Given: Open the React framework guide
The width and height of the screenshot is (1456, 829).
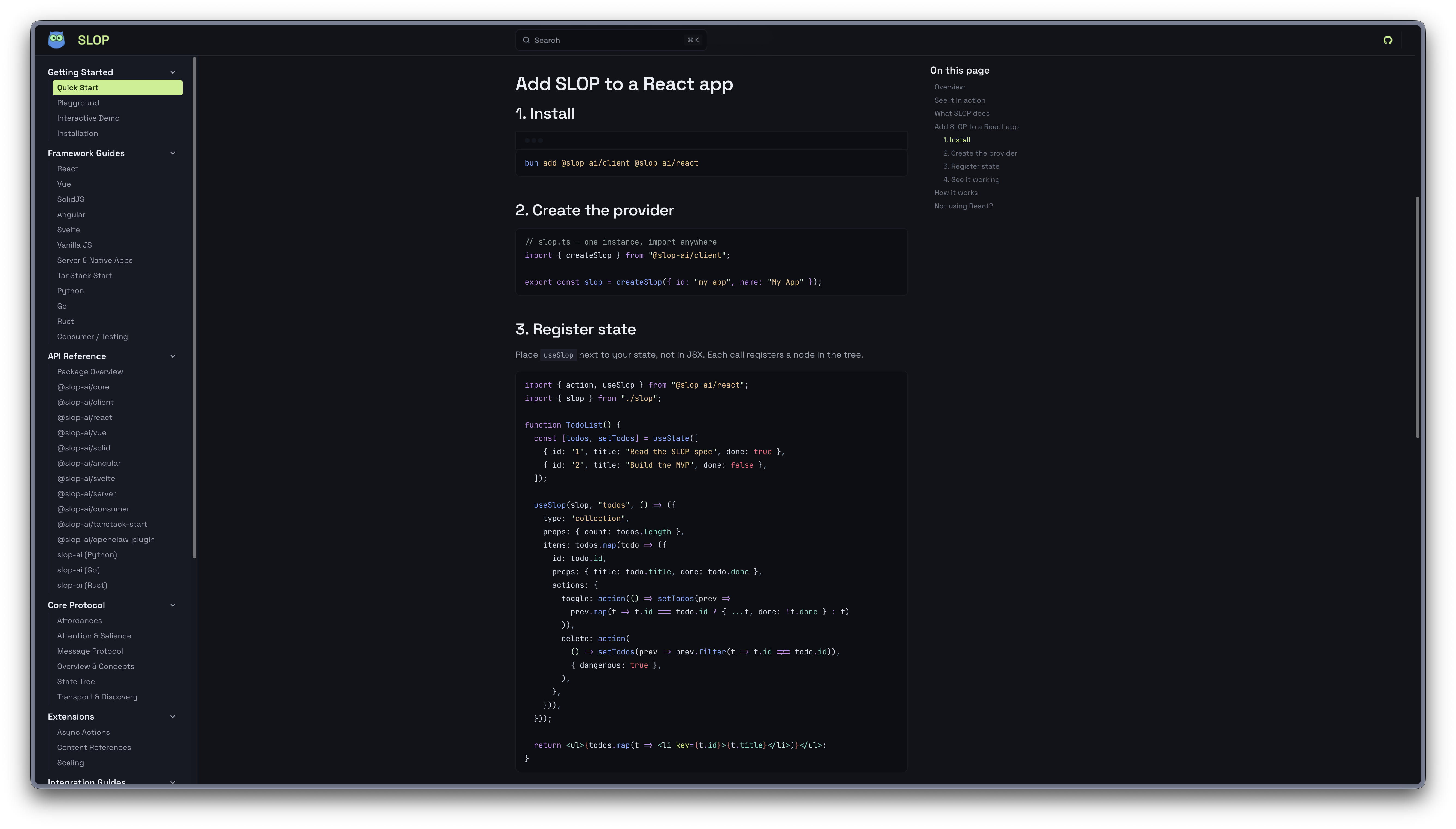Looking at the screenshot, I should click(x=68, y=169).
